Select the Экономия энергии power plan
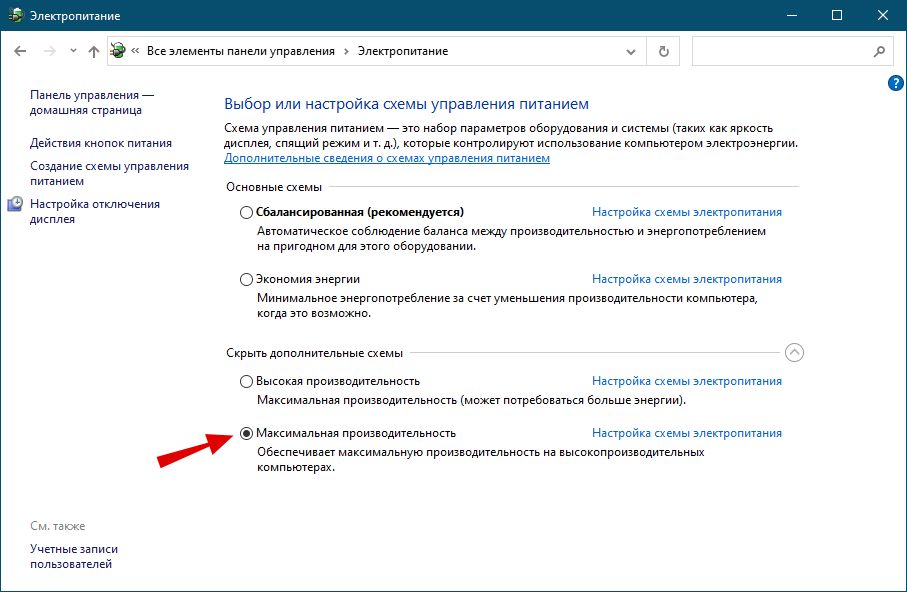 (247, 280)
